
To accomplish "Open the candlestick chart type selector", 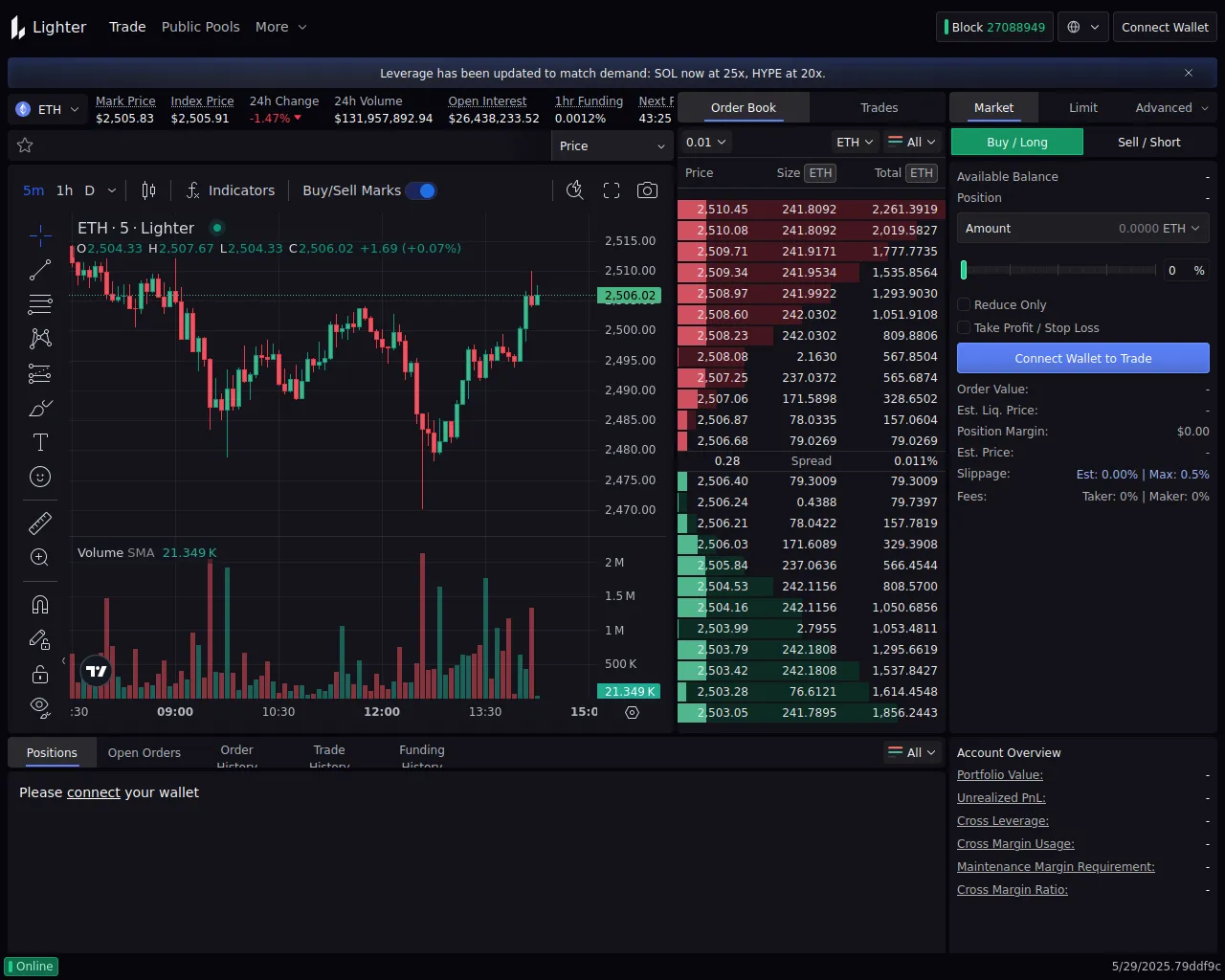I will point(148,190).
